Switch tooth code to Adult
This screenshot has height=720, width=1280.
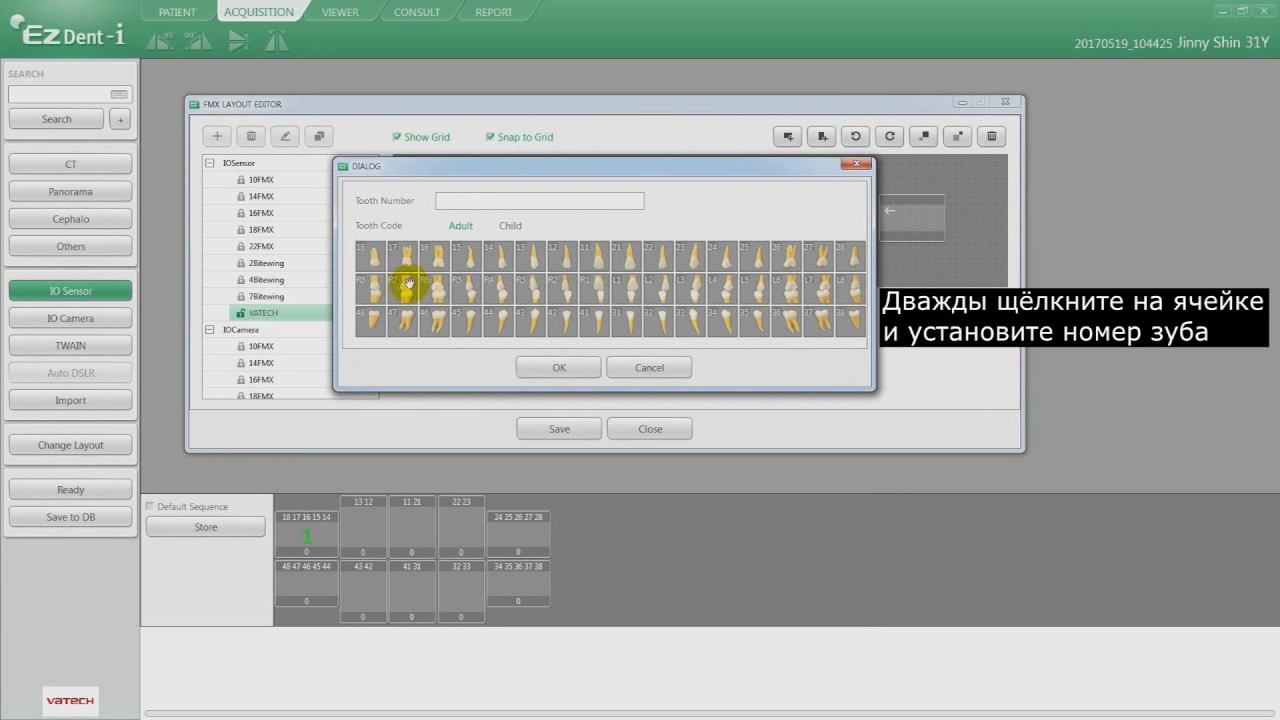pos(460,226)
